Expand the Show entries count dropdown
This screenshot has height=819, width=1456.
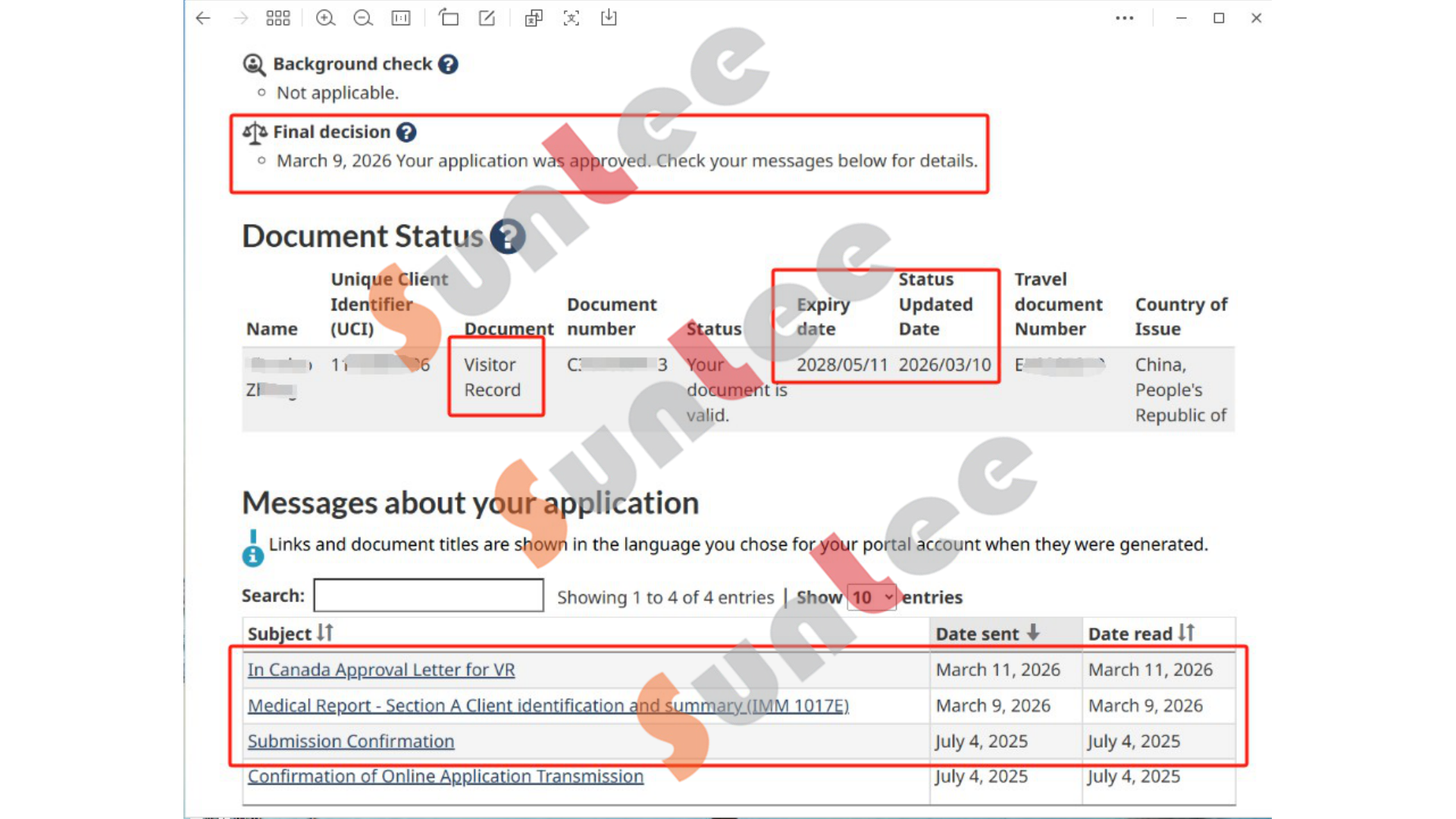click(x=872, y=598)
